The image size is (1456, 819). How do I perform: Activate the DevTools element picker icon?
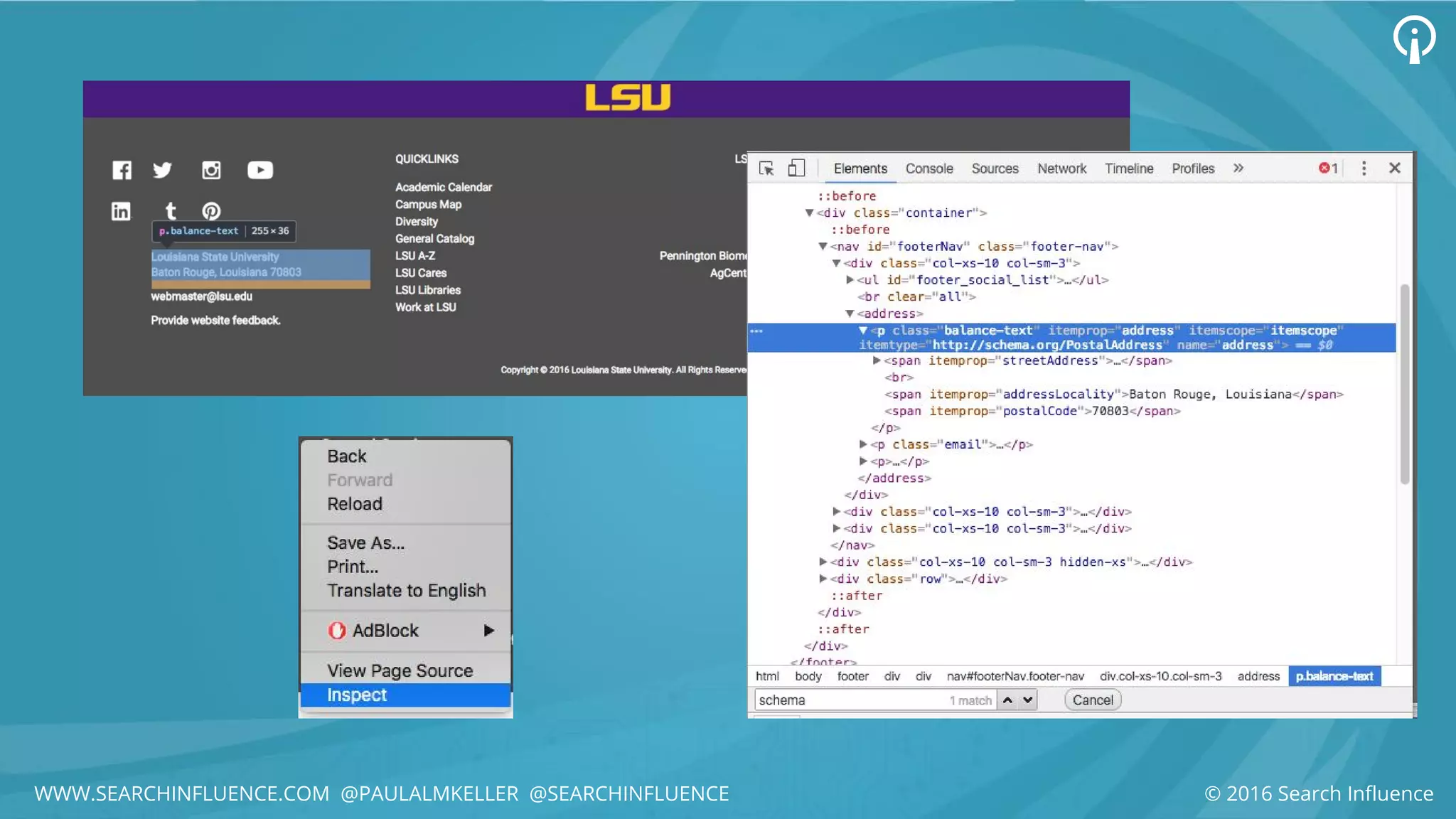[766, 168]
